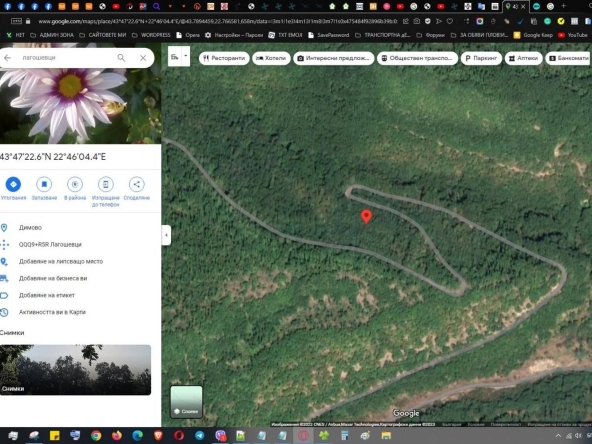
Task: Select the red map pin marker
Action: [x=366, y=217]
